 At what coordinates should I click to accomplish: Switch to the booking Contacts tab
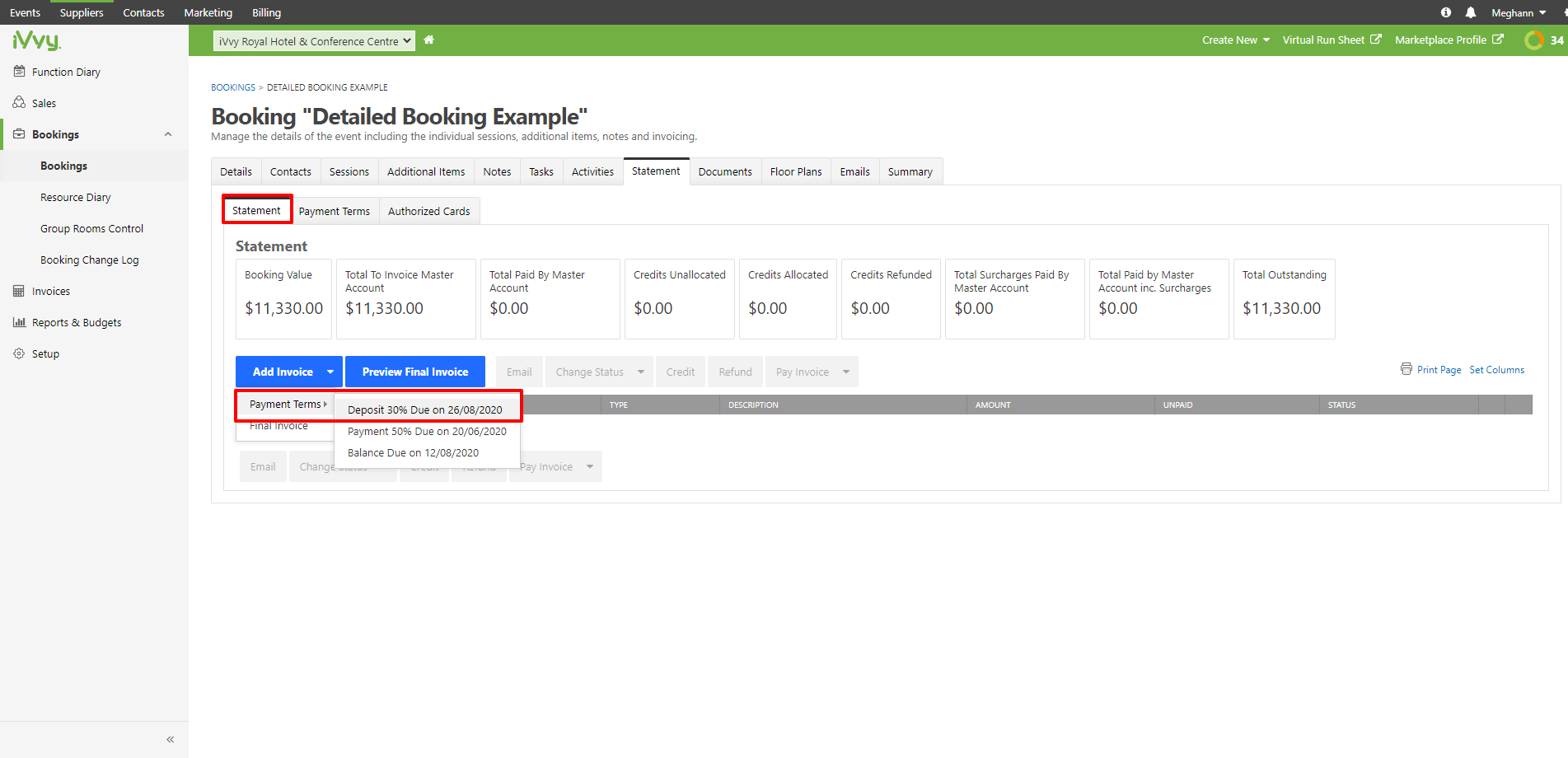point(291,171)
